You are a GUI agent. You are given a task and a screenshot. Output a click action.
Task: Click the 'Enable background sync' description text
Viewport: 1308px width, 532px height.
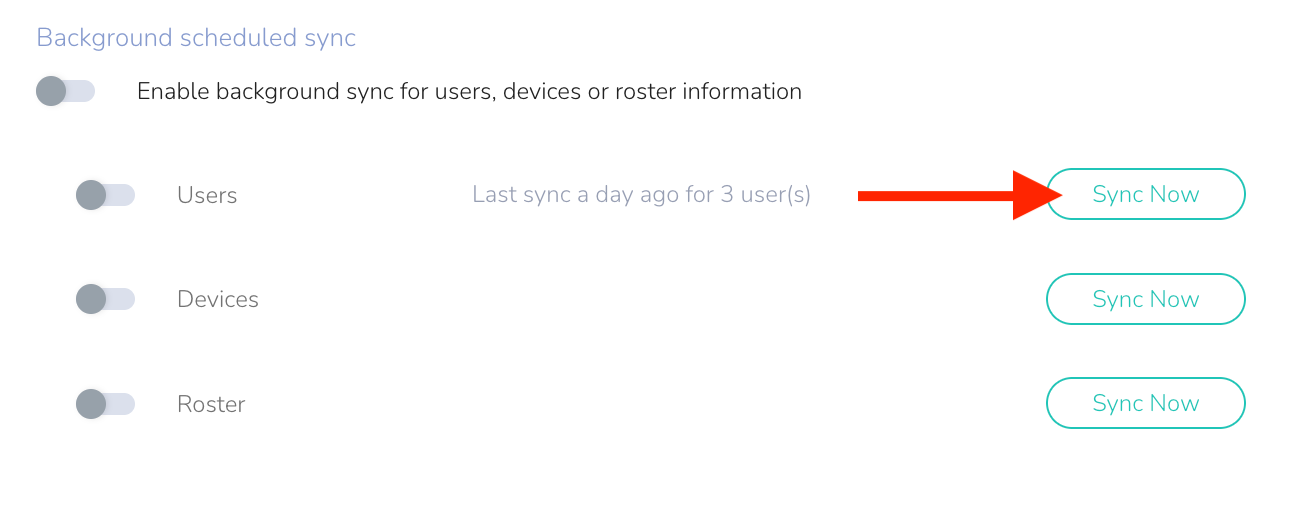point(469,91)
